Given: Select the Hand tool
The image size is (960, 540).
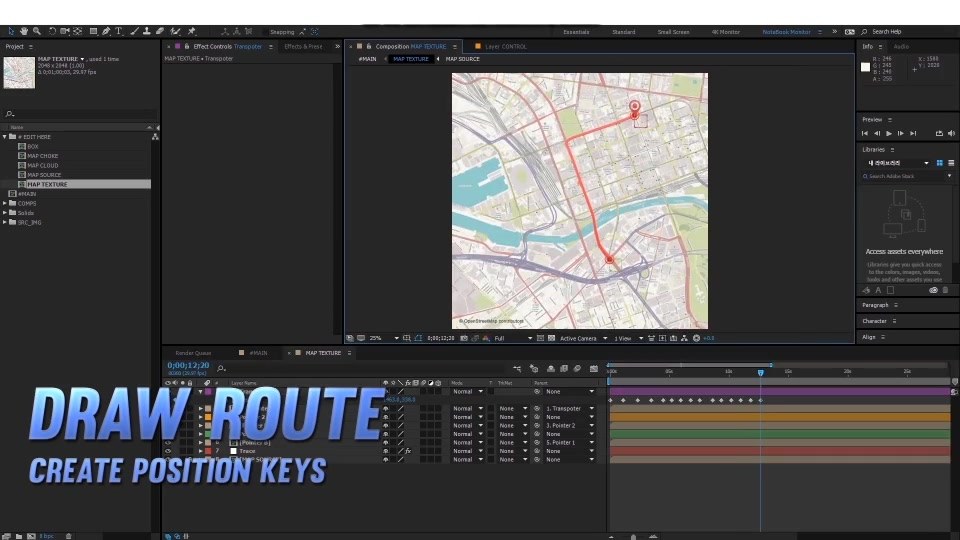Looking at the screenshot, I should [24, 31].
